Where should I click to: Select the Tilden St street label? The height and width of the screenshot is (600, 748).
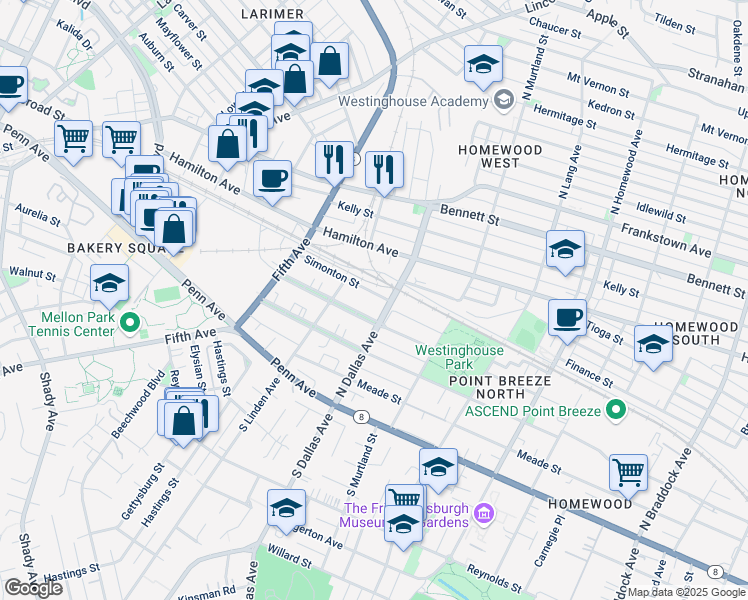(675, 23)
